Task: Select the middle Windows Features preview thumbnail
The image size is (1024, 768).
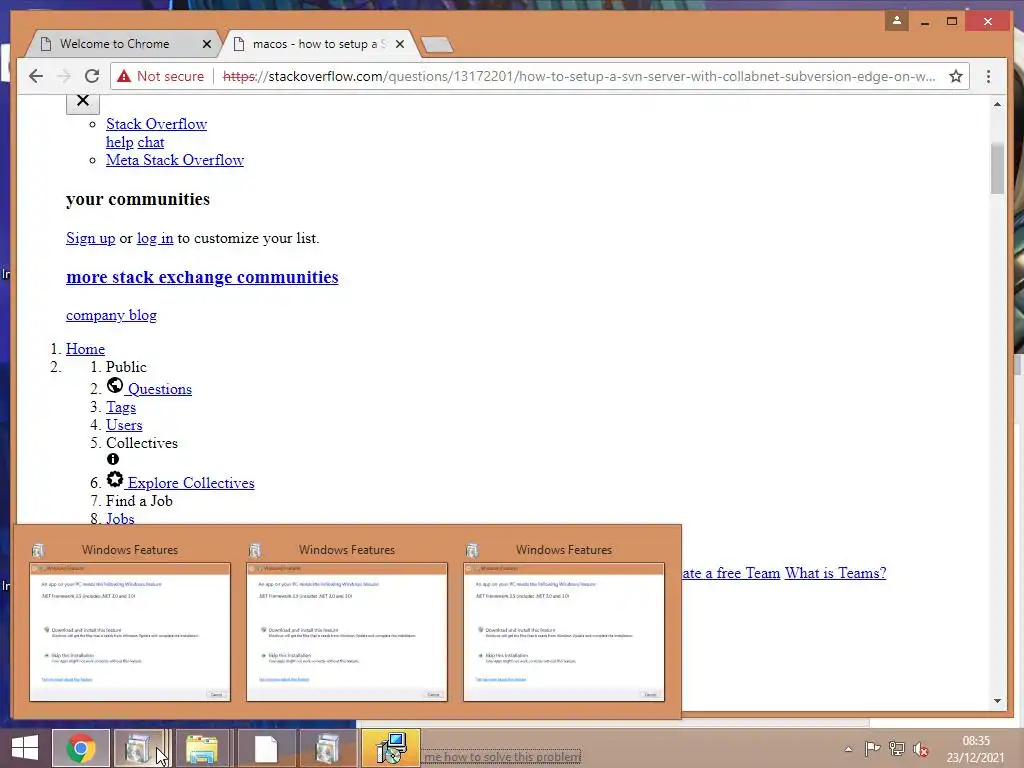Action: coord(347,632)
